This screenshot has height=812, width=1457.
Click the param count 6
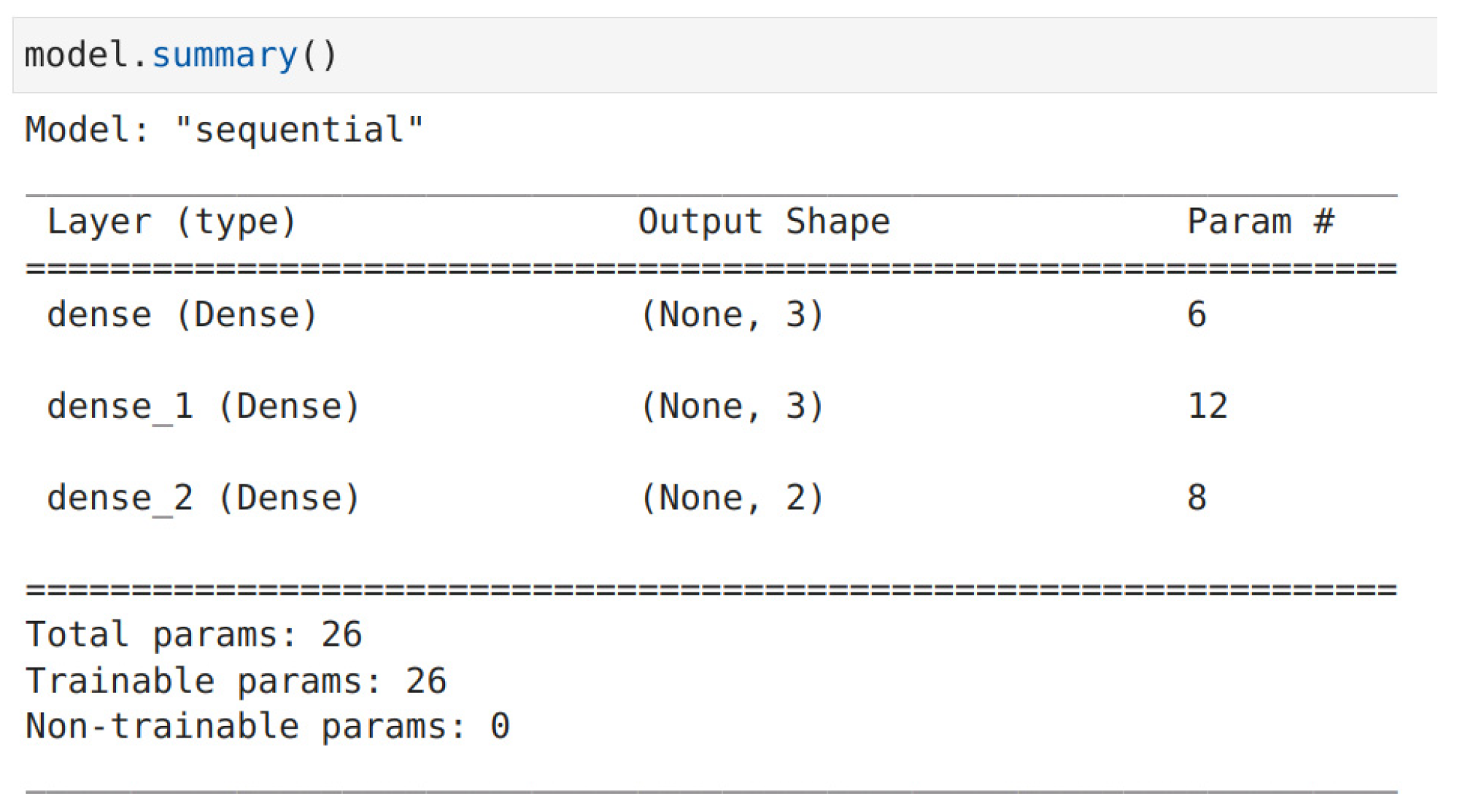click(x=1197, y=314)
